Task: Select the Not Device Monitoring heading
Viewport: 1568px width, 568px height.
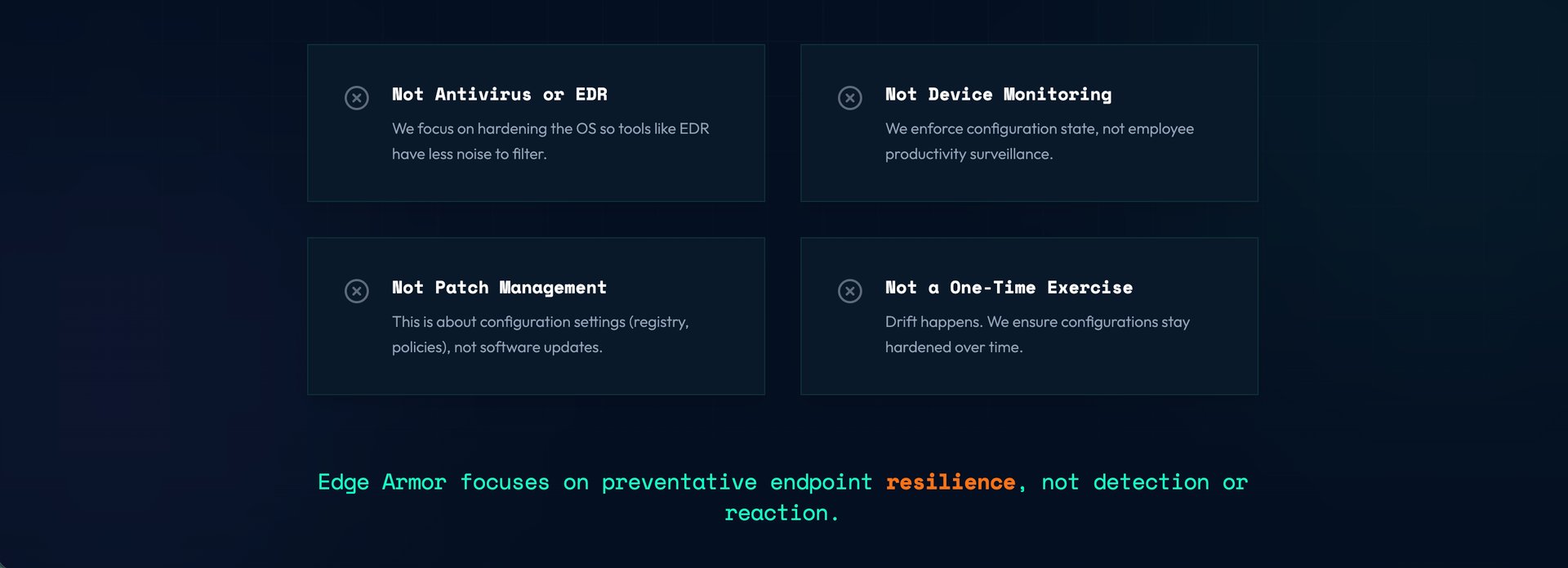Action: (999, 95)
